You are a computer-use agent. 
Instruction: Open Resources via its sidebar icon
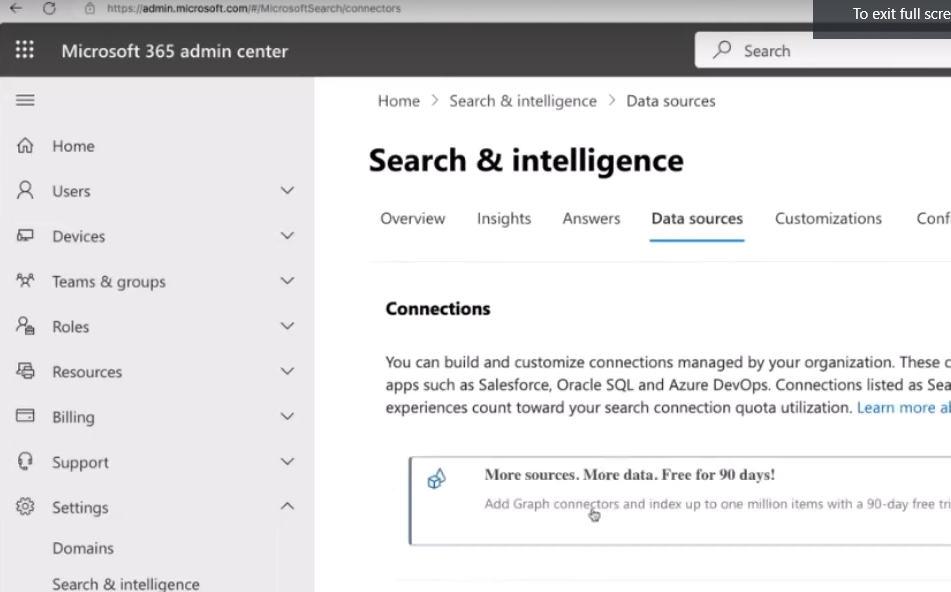coord(23,371)
